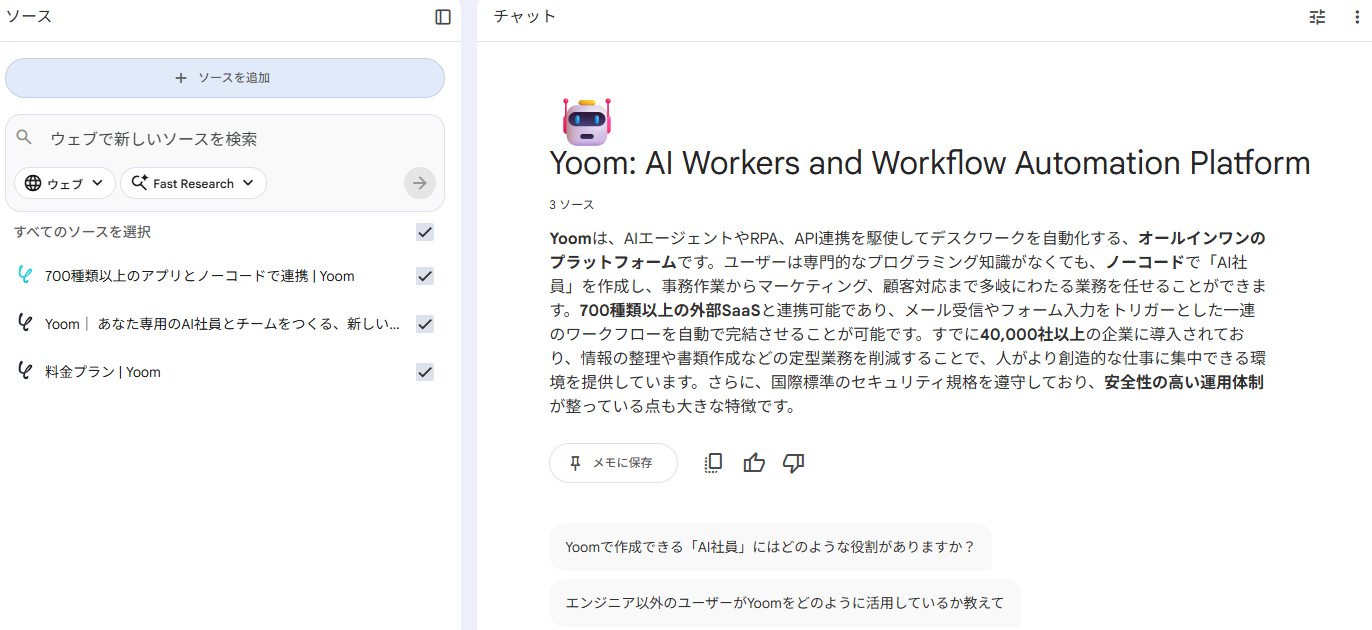Give thumbs up to the summary

coord(754,463)
